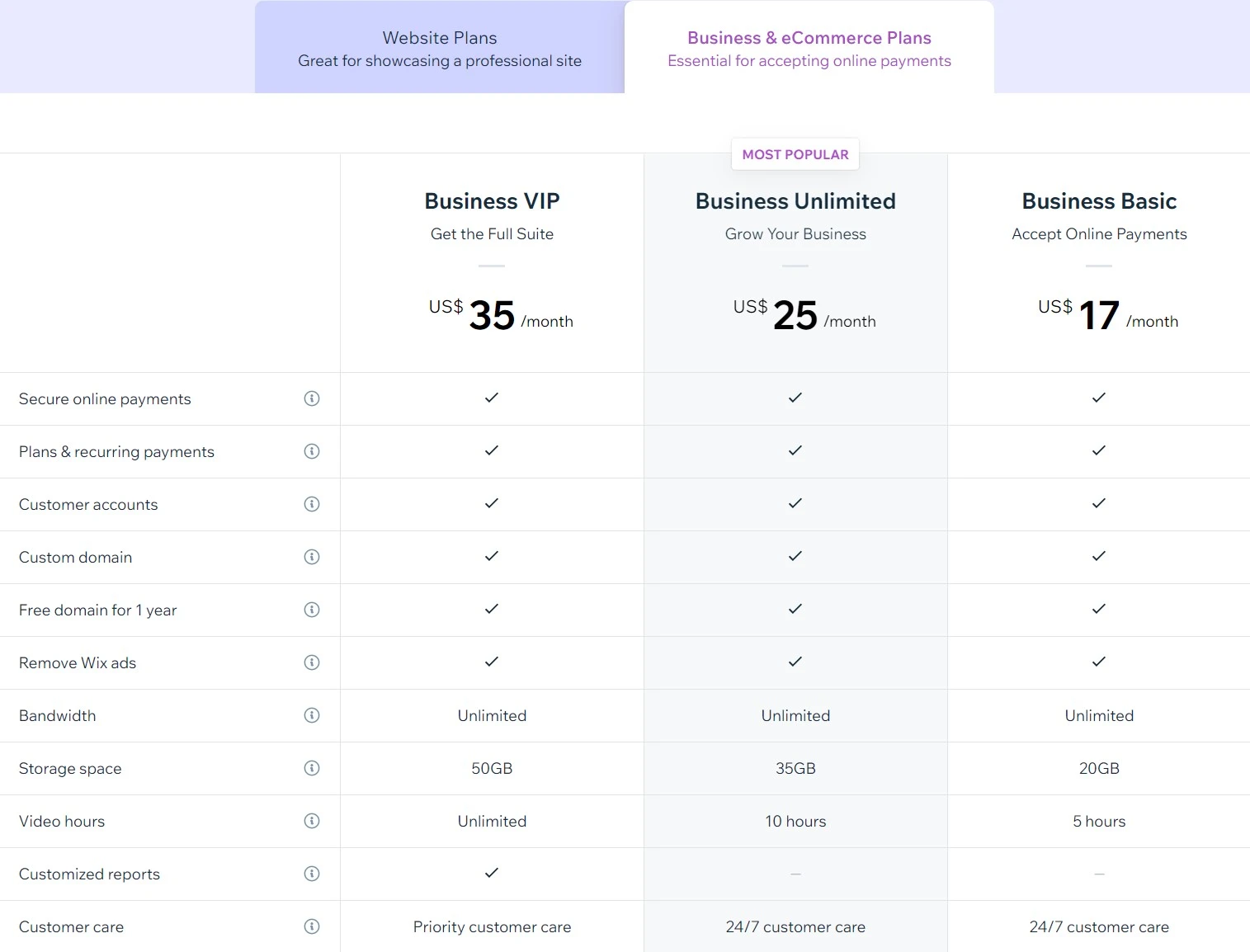Click the Unlimited bandwidth cell under Business Unlimited
Viewport: 1250px width, 952px height.
click(795, 715)
